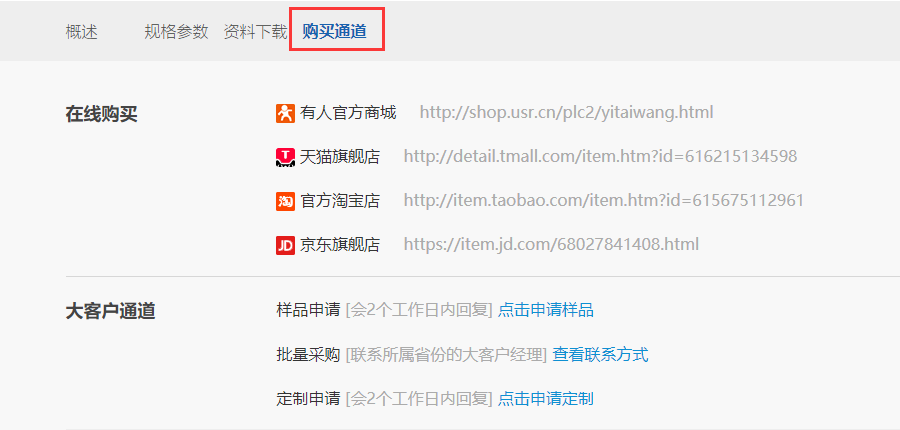Open the item.jd.com product link
The image size is (900, 430).
(551, 245)
